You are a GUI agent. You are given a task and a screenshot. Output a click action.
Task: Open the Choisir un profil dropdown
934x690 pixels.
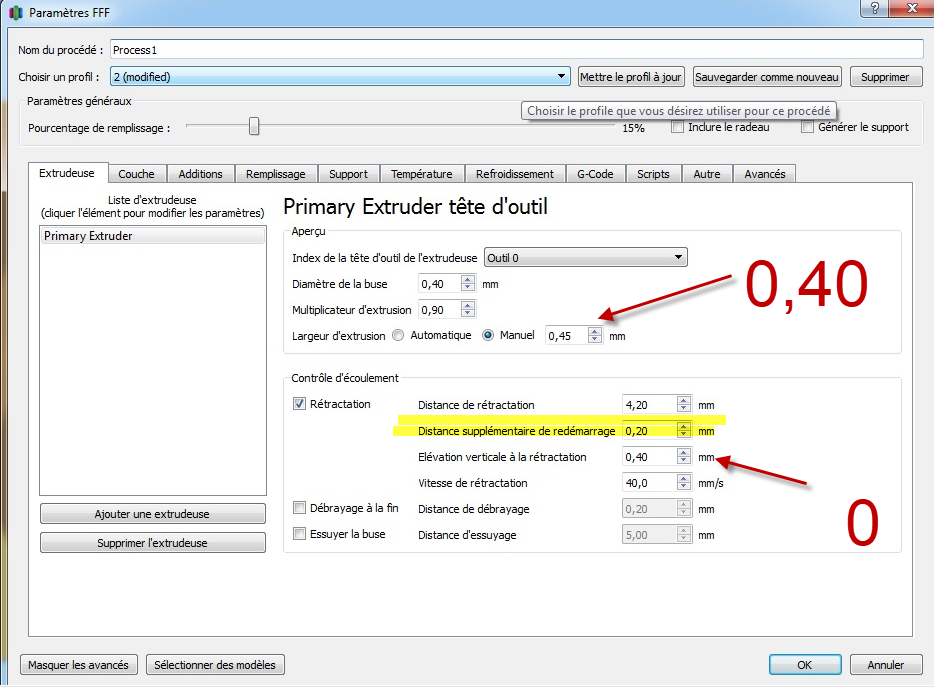(x=340, y=76)
